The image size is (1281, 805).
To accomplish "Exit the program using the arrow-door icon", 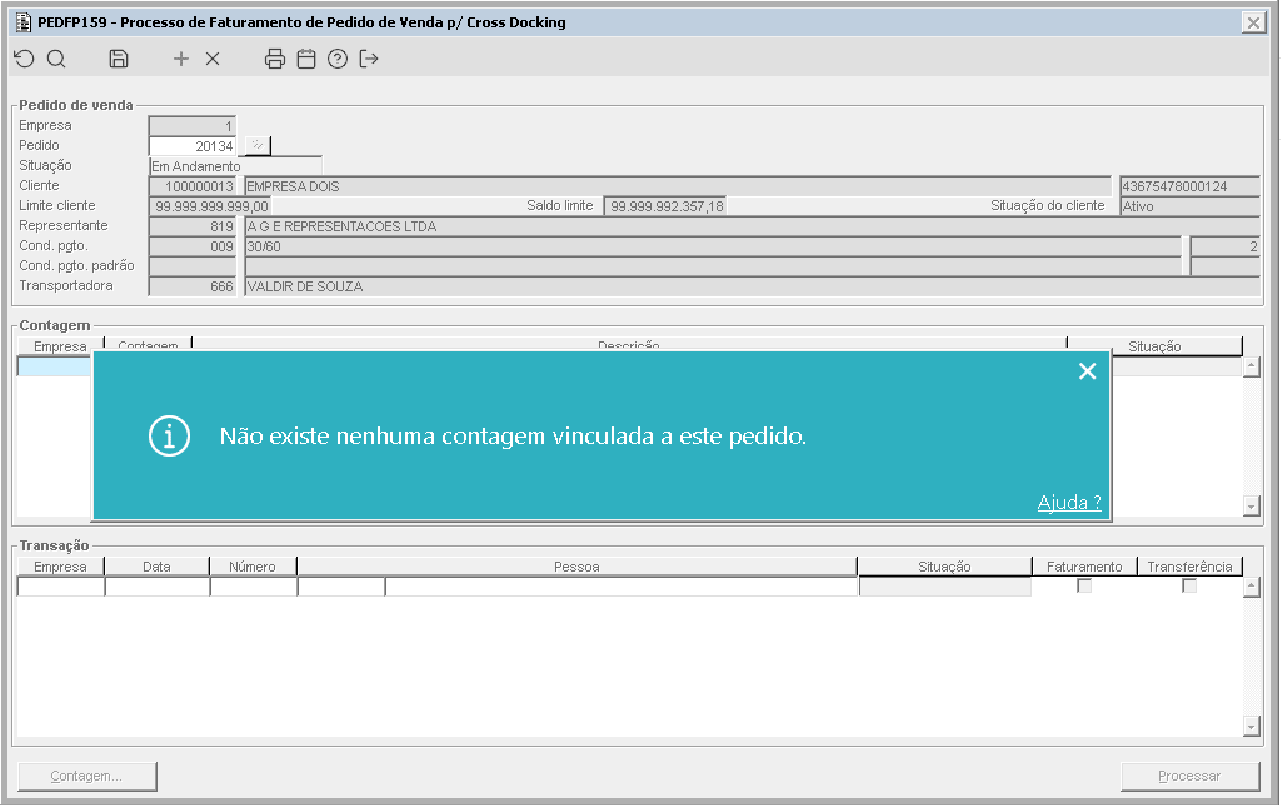I will pos(369,59).
